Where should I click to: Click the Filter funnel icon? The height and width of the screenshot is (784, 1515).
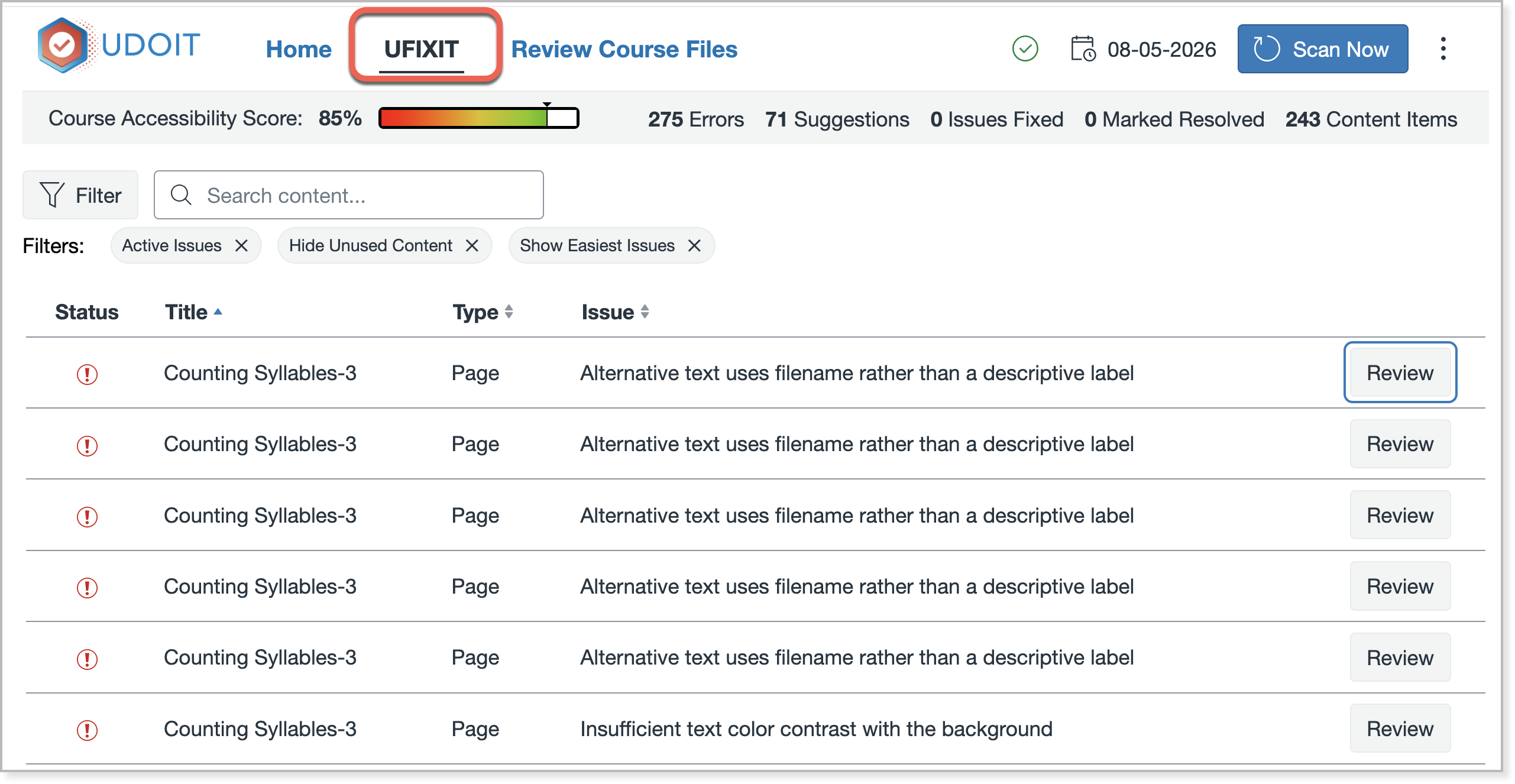pos(52,195)
